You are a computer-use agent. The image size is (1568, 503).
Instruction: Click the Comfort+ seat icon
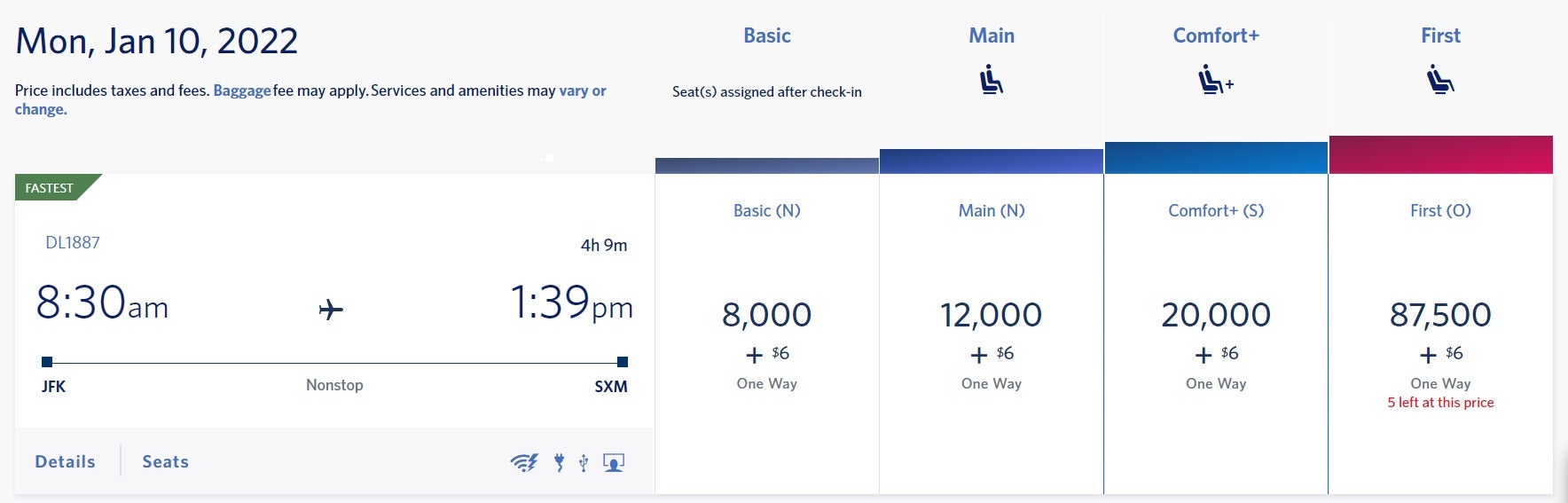pyautogui.click(x=1216, y=80)
